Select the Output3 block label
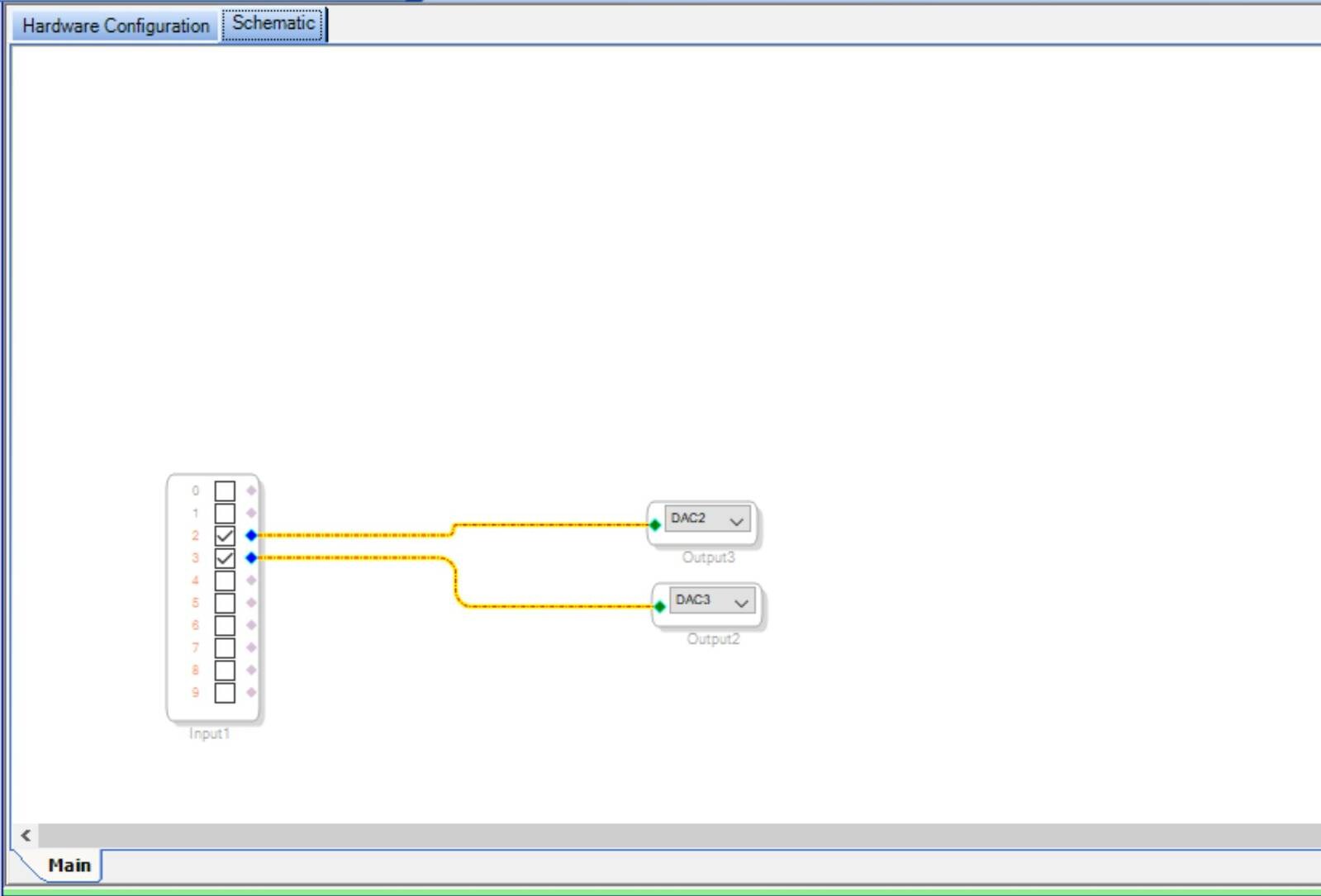 [708, 557]
